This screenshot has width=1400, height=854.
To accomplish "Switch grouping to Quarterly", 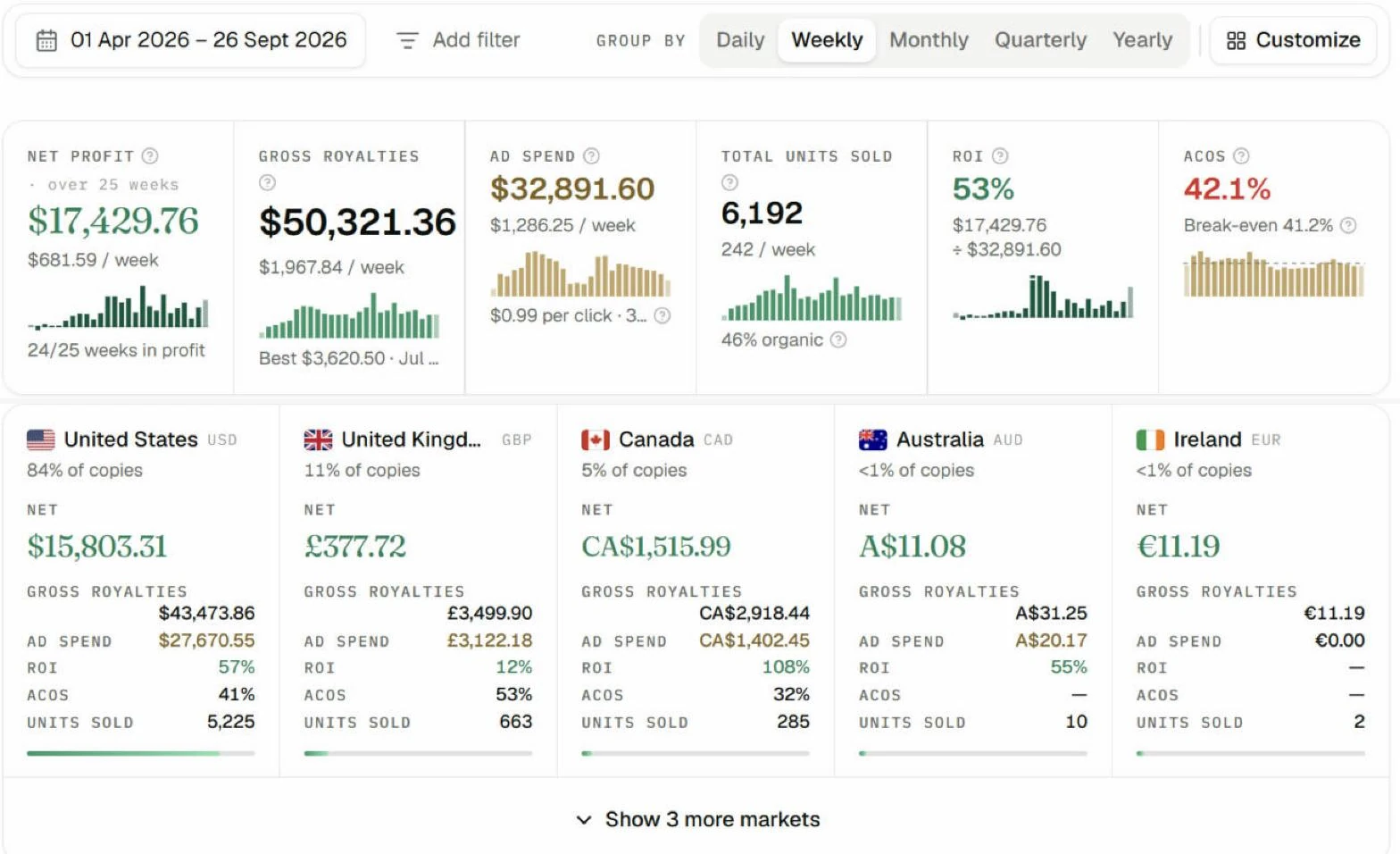I will [x=1040, y=40].
